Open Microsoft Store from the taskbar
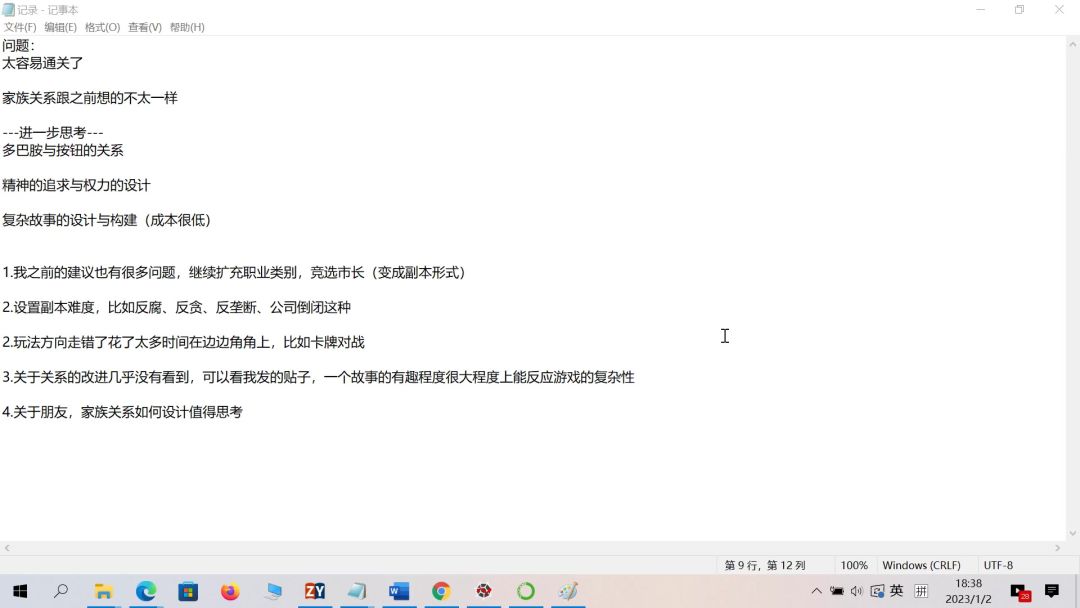This screenshot has height=608, width=1080. (188, 591)
